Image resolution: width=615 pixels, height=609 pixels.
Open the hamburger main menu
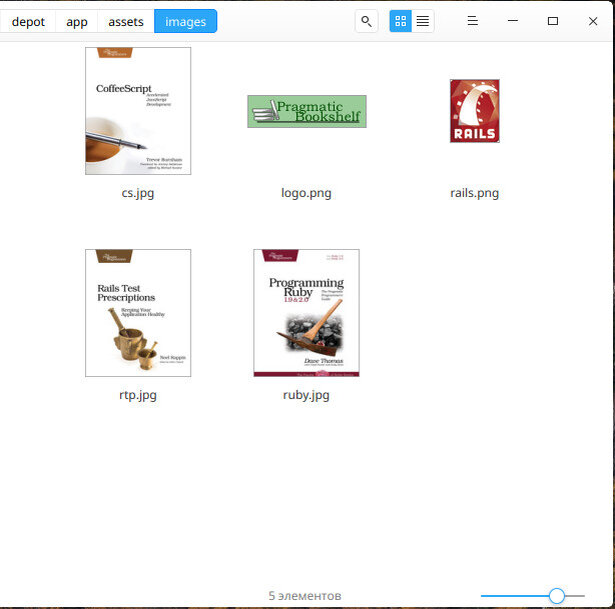click(x=473, y=21)
